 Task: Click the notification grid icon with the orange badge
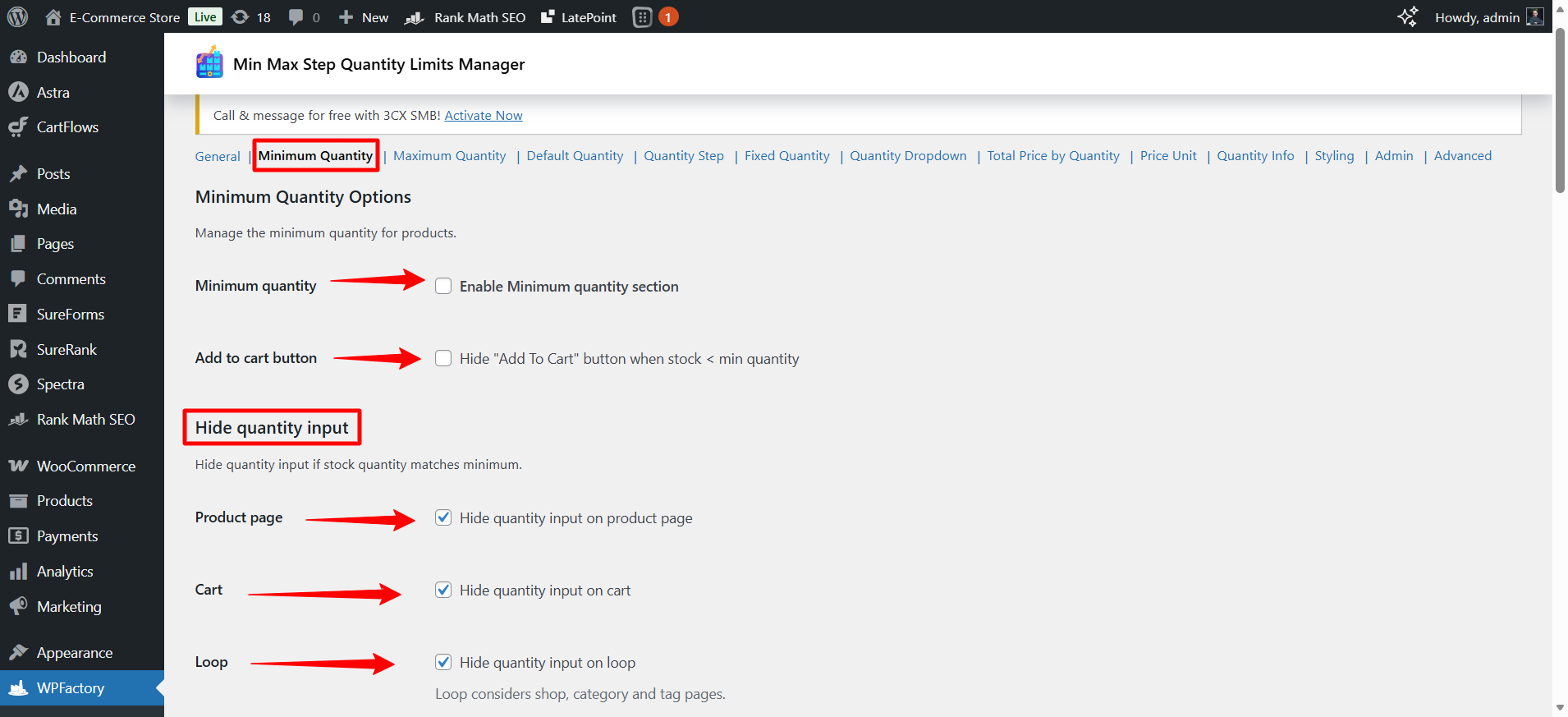(643, 17)
